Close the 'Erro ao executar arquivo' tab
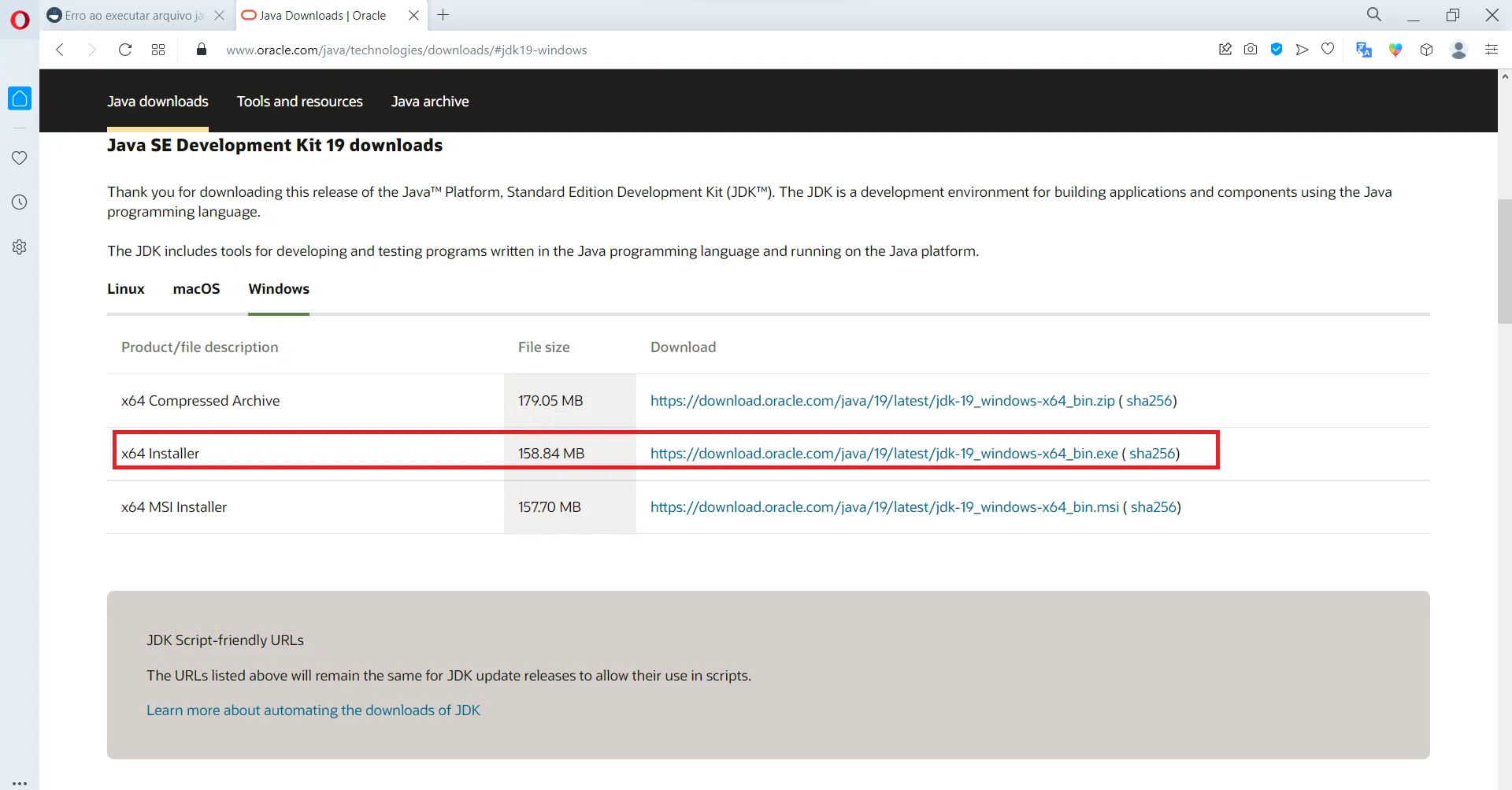The width and height of the screenshot is (1512, 790). point(220,15)
